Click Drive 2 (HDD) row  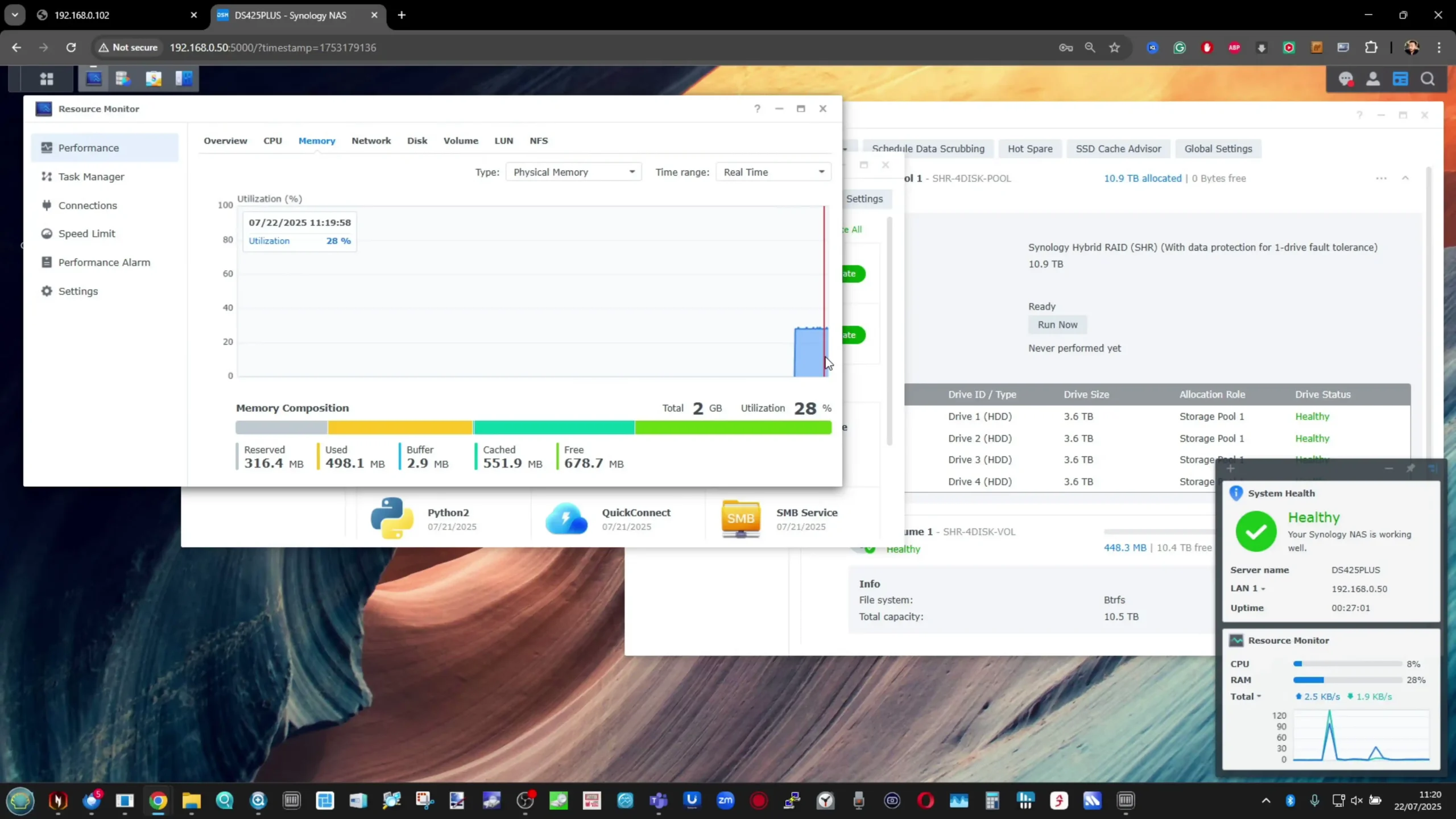click(1157, 439)
